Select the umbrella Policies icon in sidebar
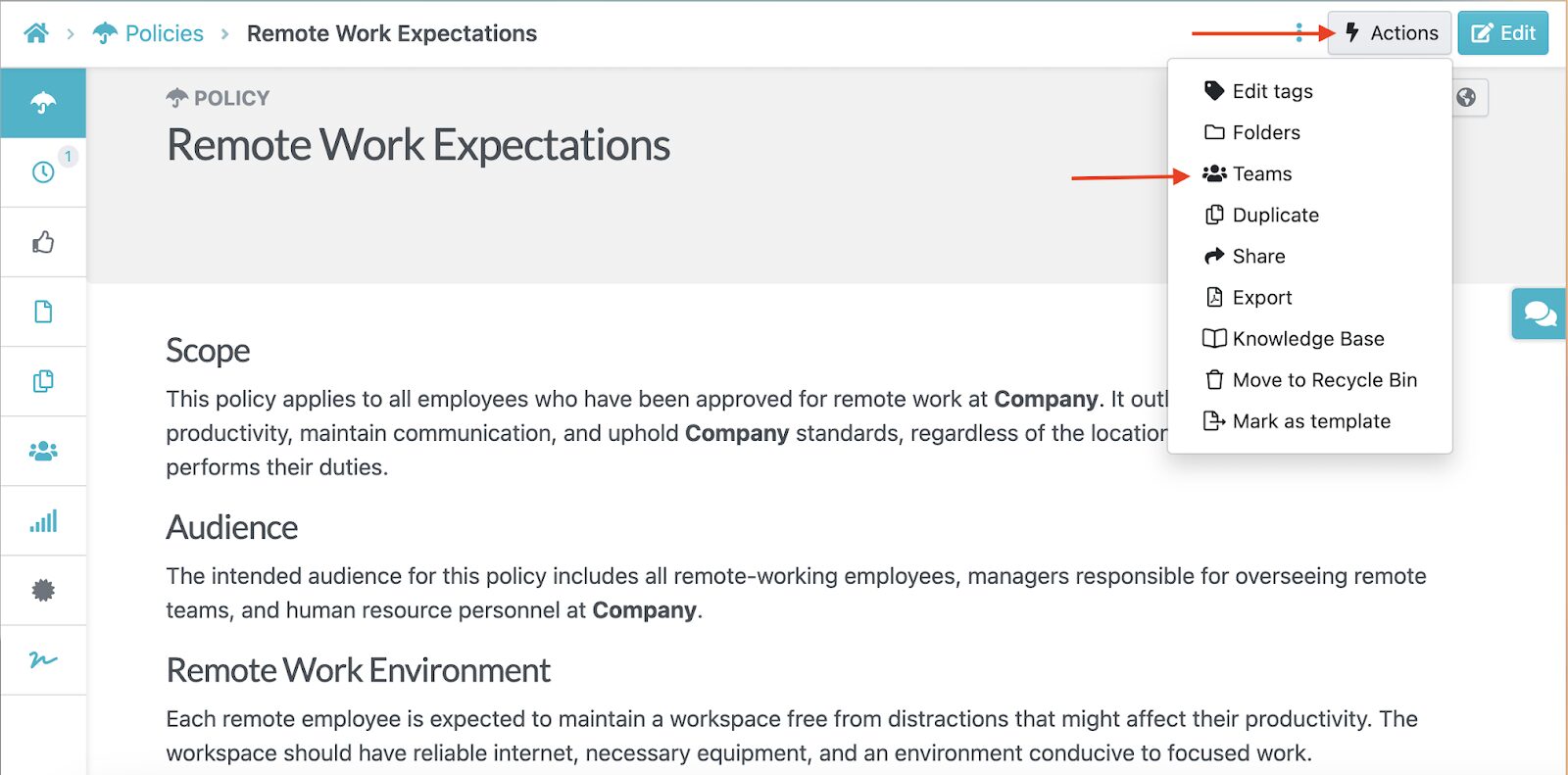Viewport: 1568px width, 775px height. 43,101
